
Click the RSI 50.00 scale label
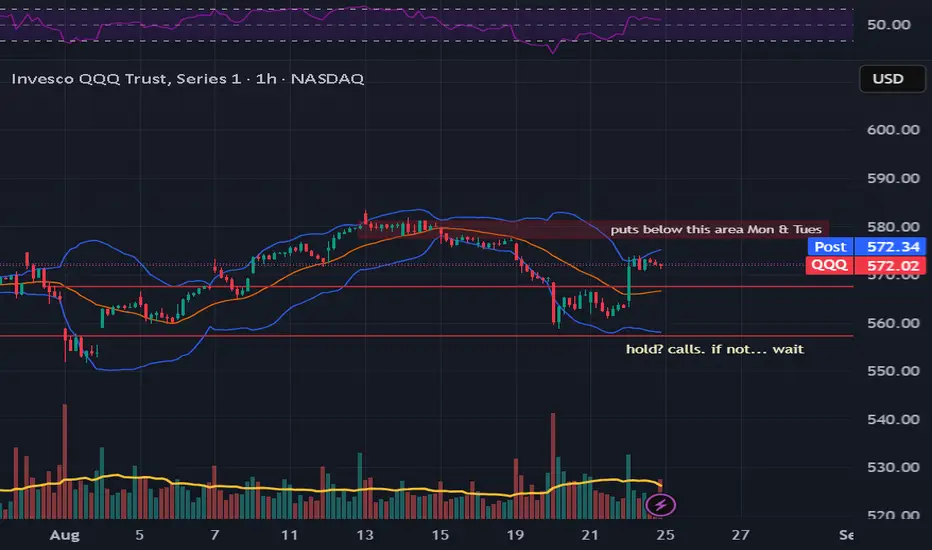click(889, 24)
